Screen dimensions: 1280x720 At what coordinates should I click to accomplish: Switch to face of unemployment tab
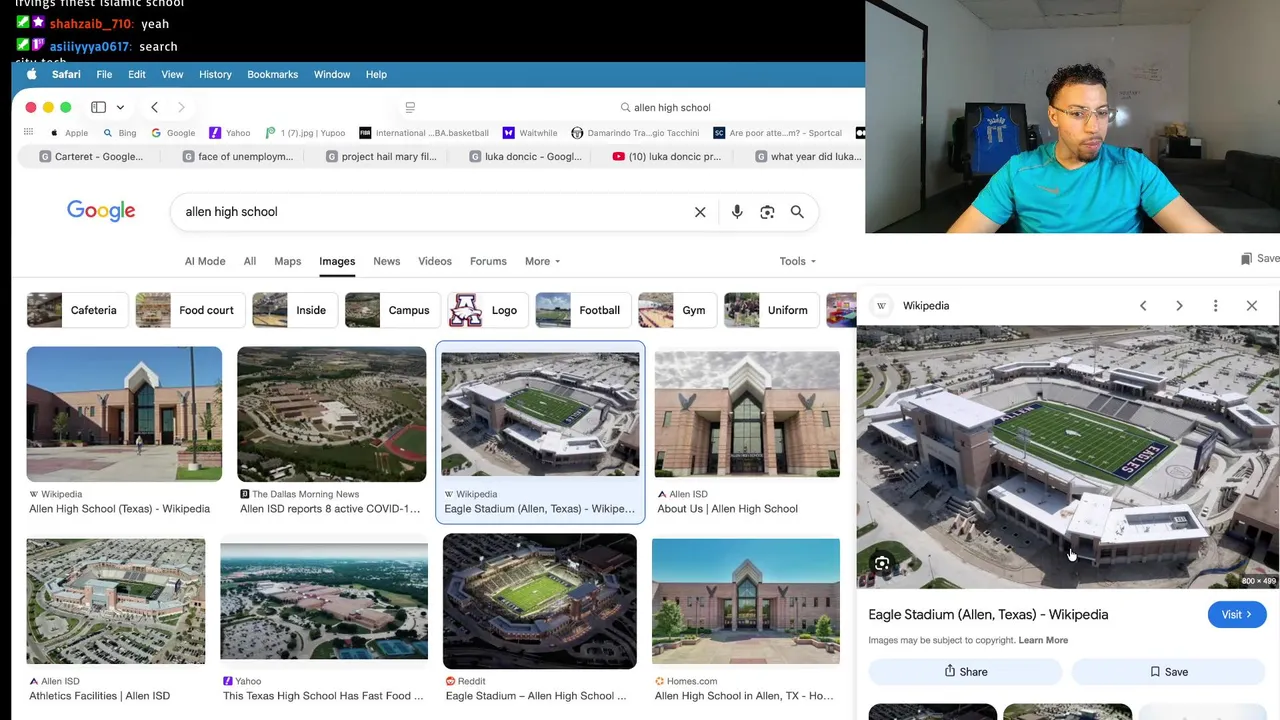(238, 156)
